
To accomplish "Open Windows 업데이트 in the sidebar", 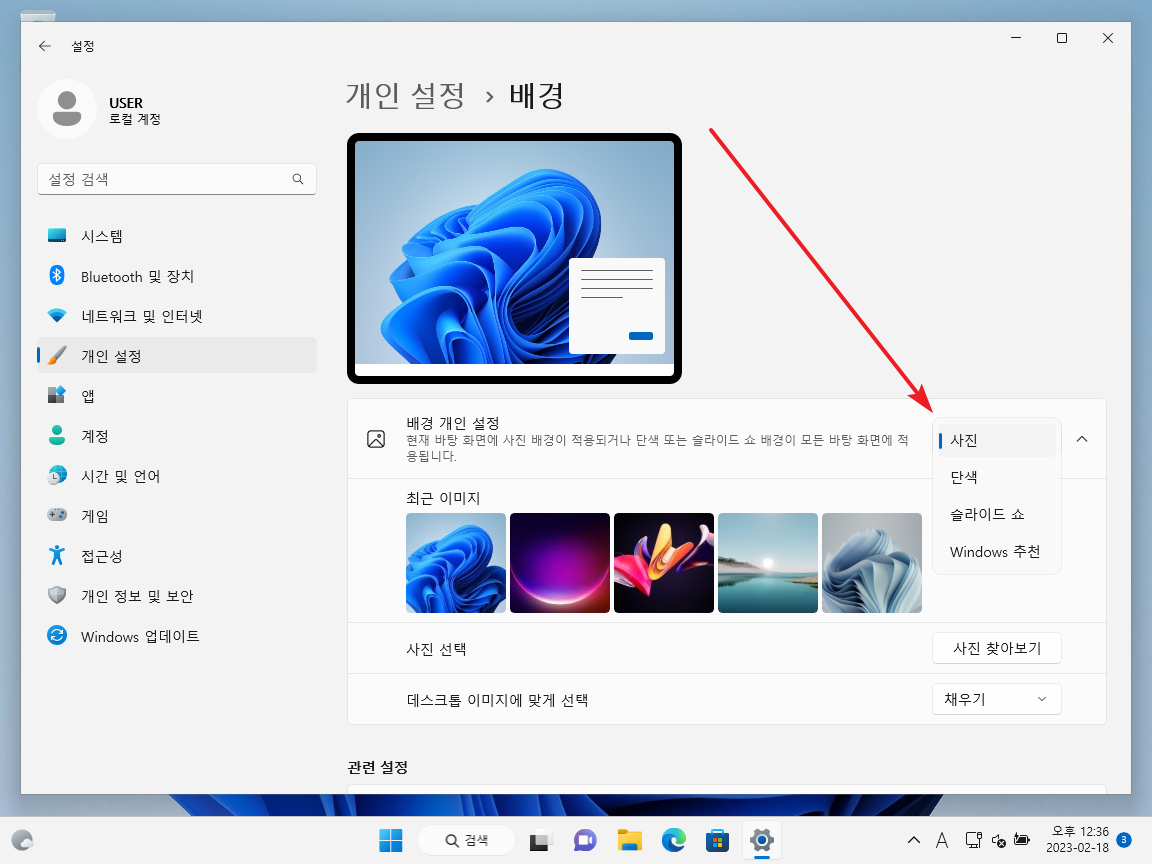I will (140, 636).
